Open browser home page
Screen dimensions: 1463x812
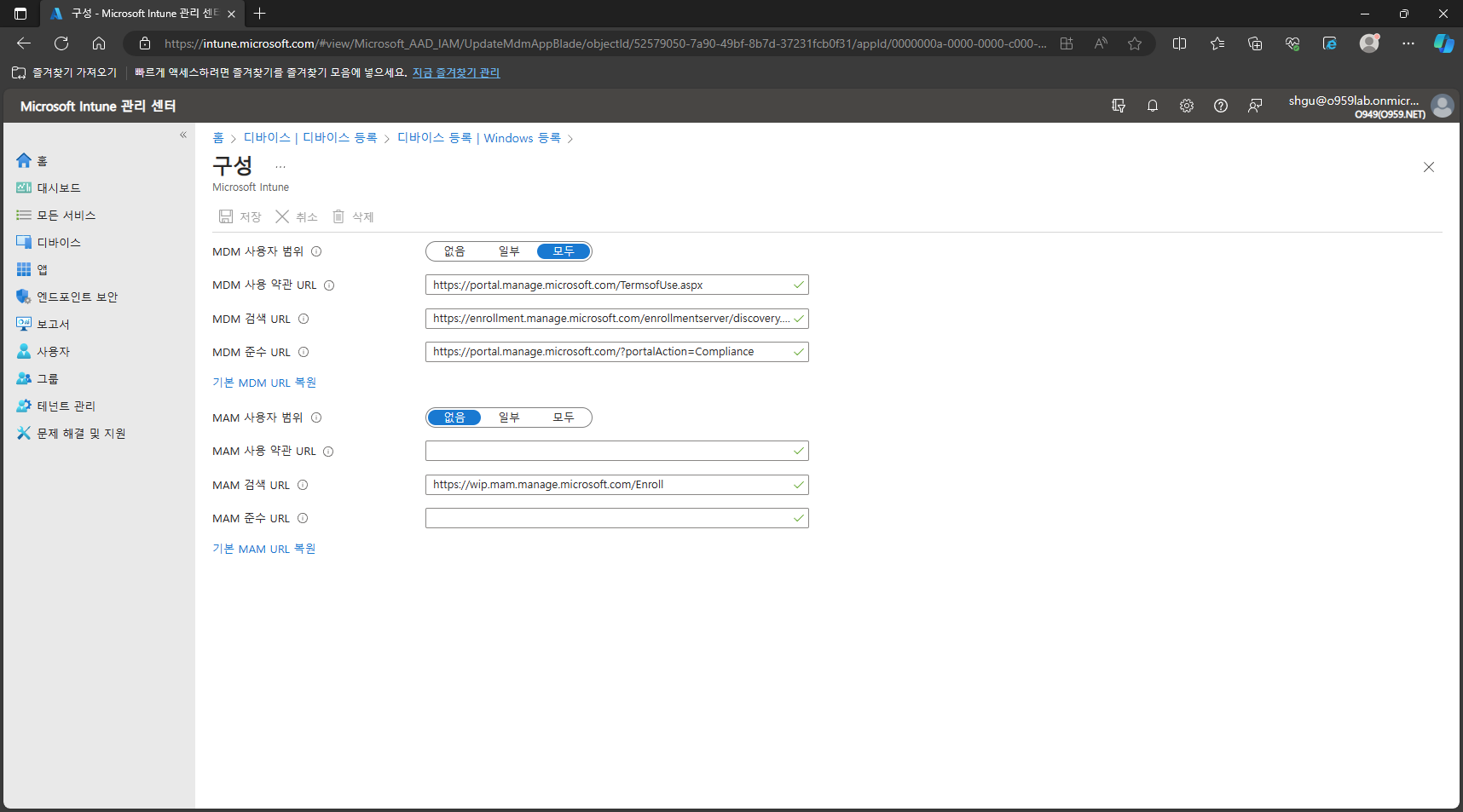[99, 43]
